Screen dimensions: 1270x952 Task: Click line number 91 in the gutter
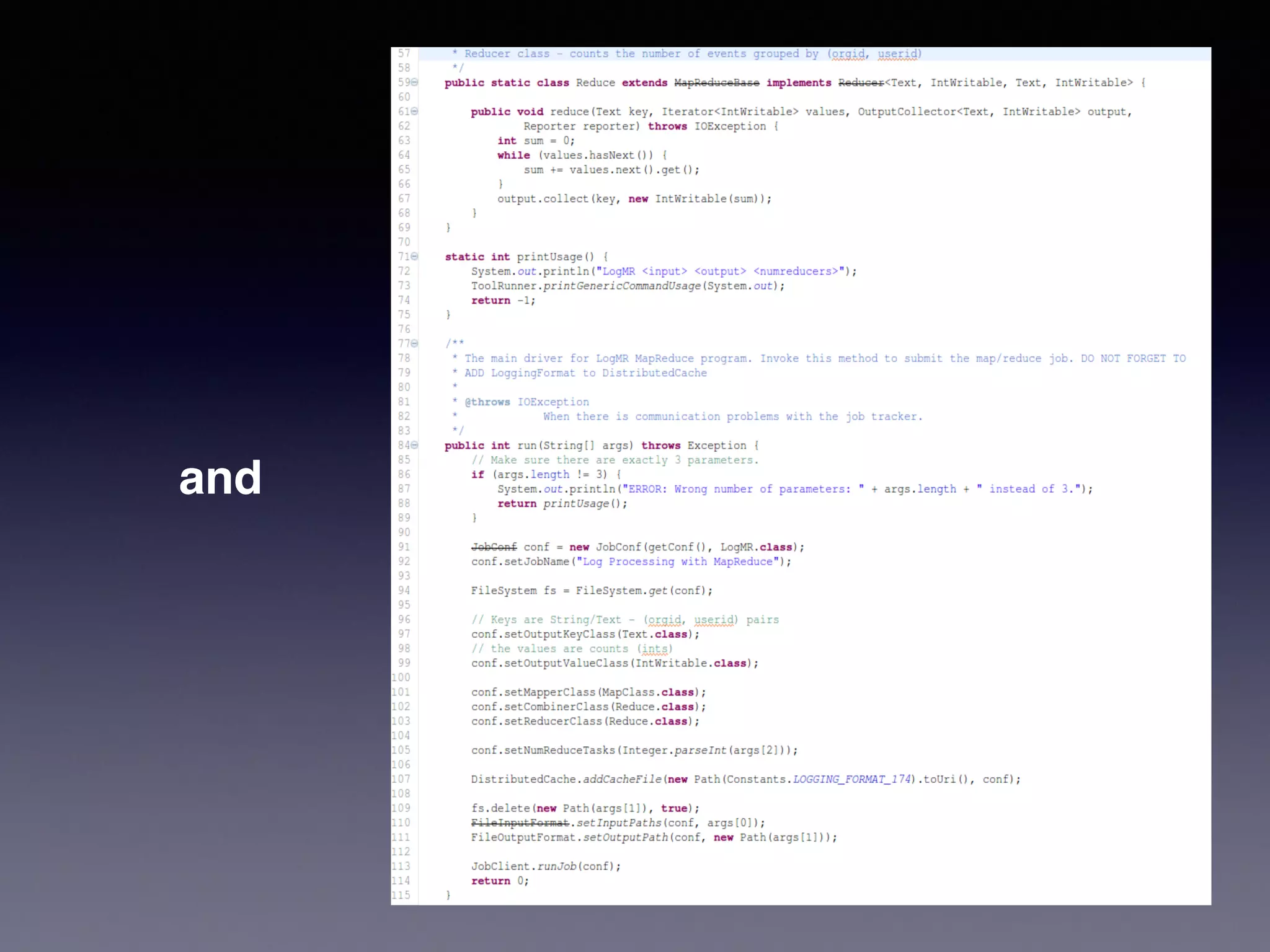[x=404, y=547]
